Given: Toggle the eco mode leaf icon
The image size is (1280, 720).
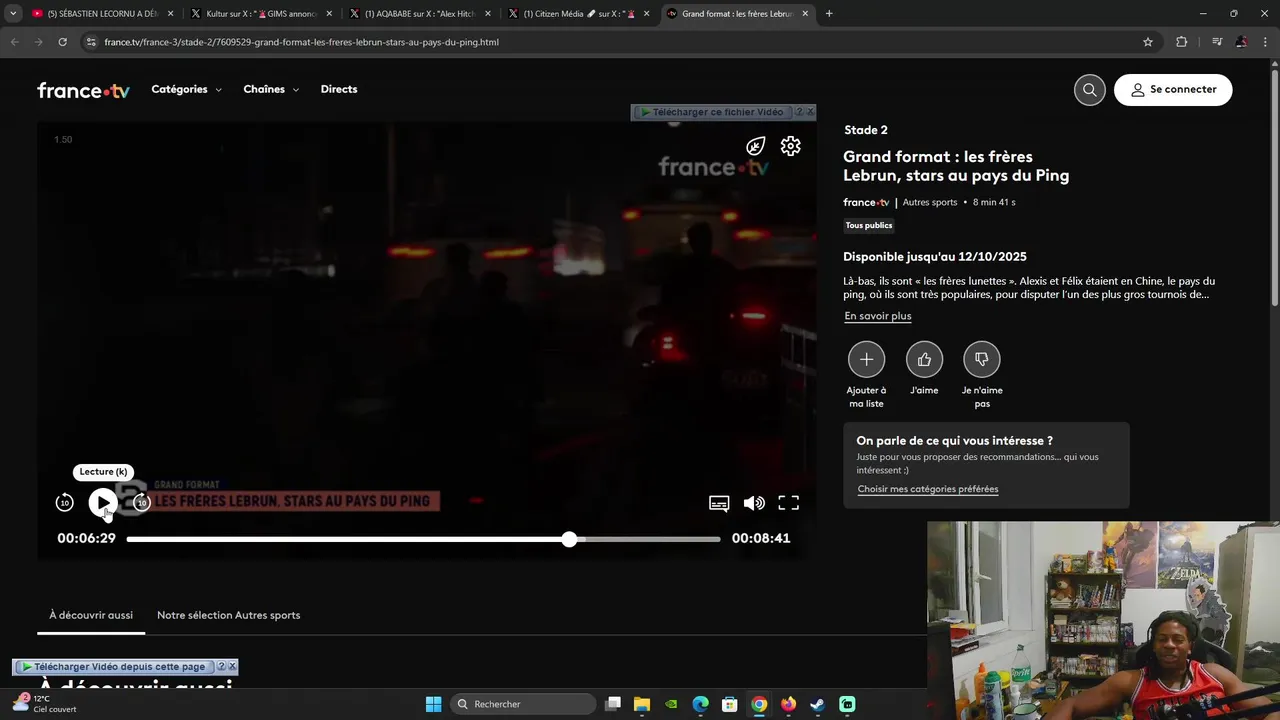Looking at the screenshot, I should coord(756,146).
